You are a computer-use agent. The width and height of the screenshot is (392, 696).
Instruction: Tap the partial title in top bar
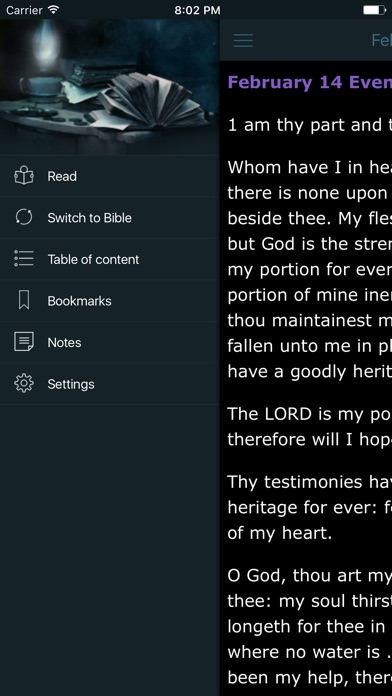click(381, 40)
